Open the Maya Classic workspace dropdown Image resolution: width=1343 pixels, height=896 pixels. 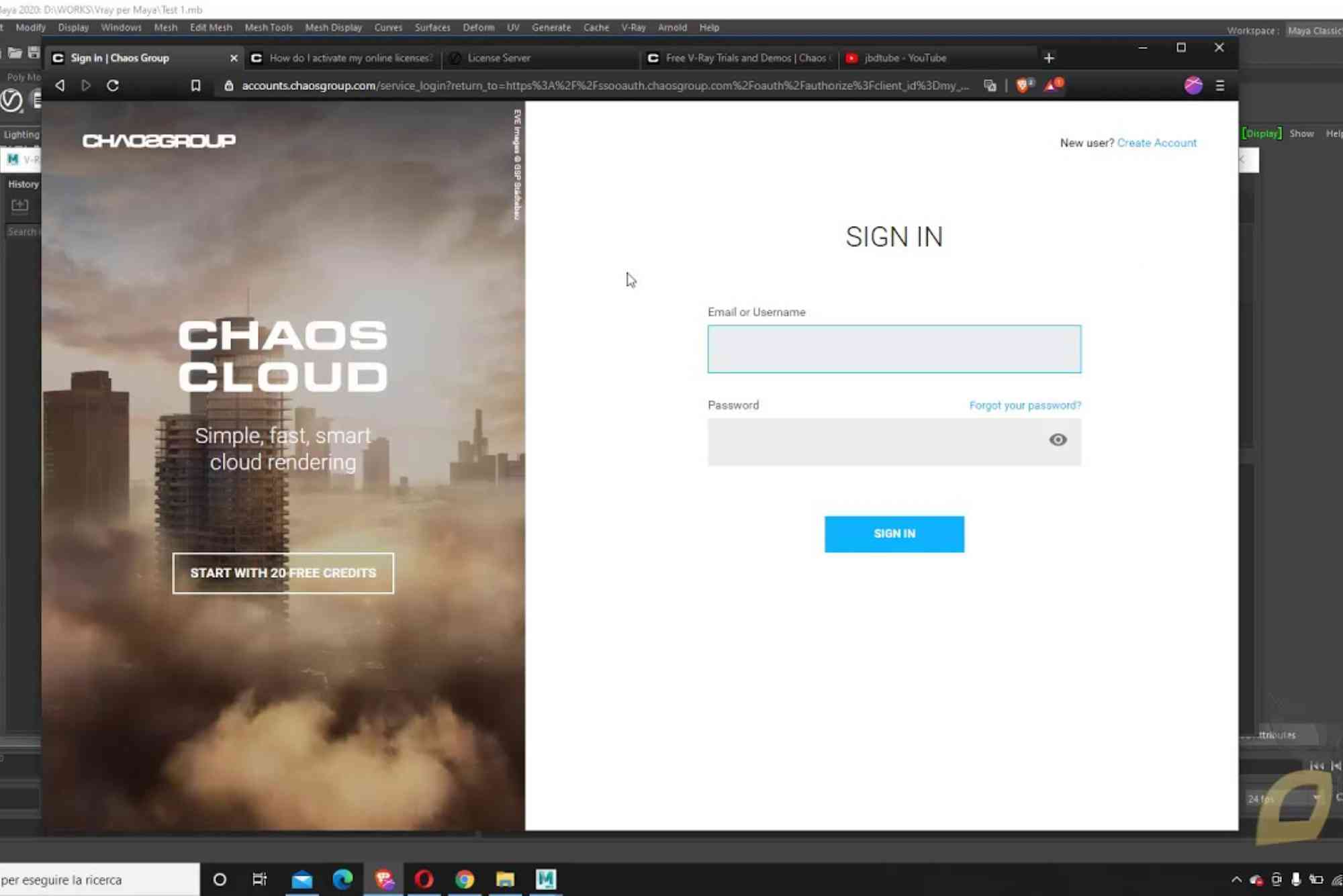1313,31
